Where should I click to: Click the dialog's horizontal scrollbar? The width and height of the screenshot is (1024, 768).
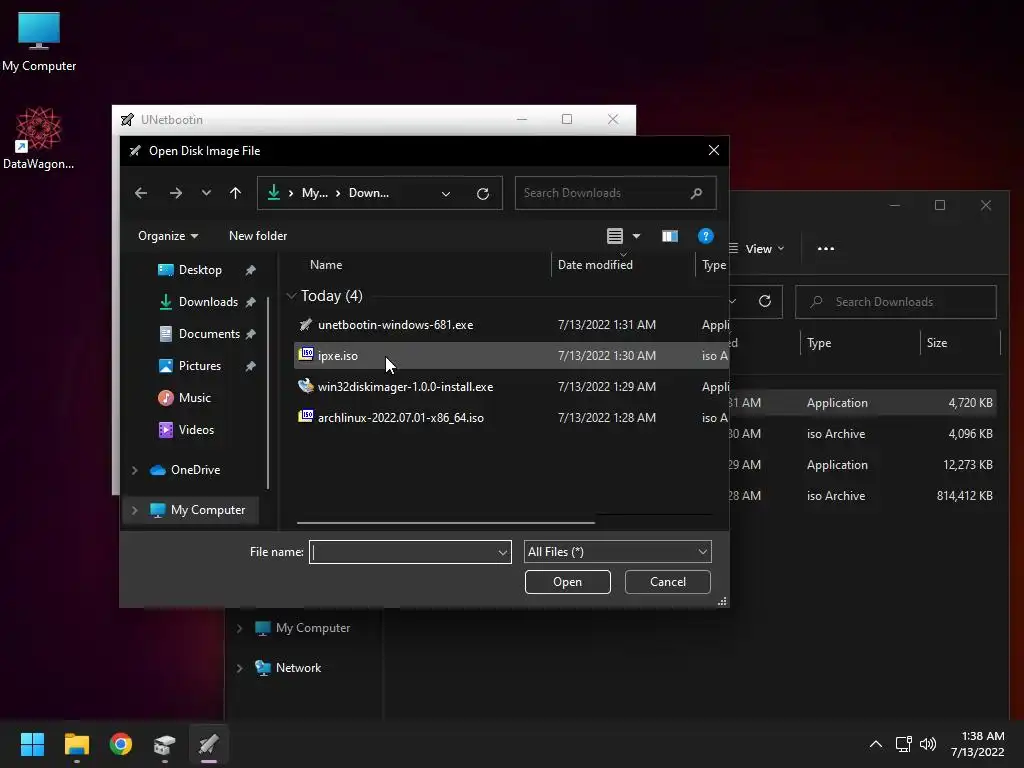pyautogui.click(x=445, y=522)
